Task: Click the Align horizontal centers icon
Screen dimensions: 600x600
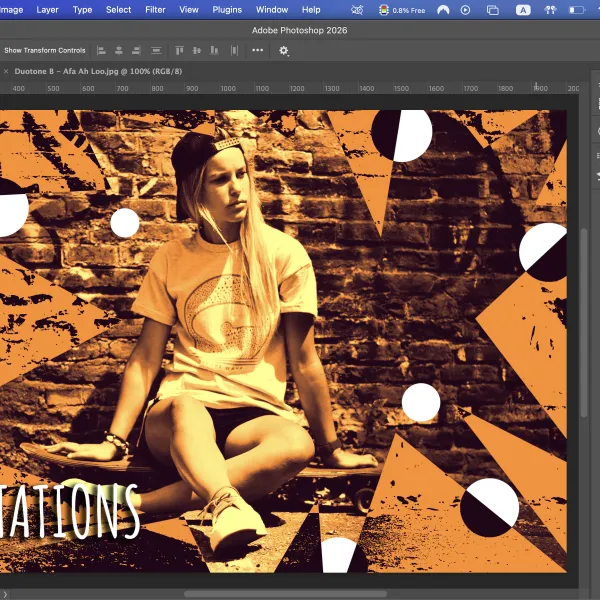Action: [119, 51]
